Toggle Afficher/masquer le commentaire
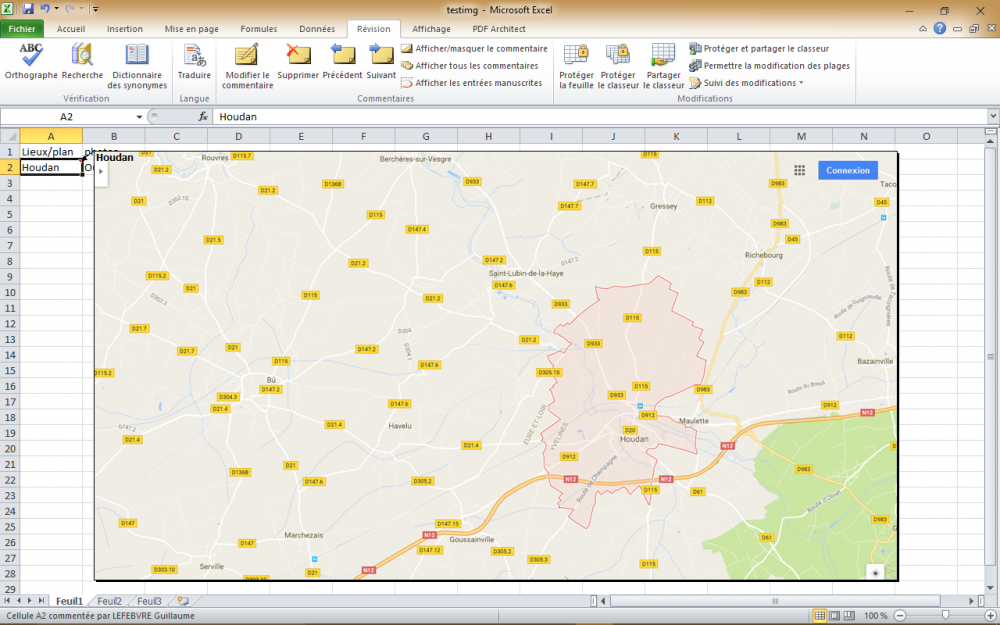1000x625 pixels. (474, 48)
